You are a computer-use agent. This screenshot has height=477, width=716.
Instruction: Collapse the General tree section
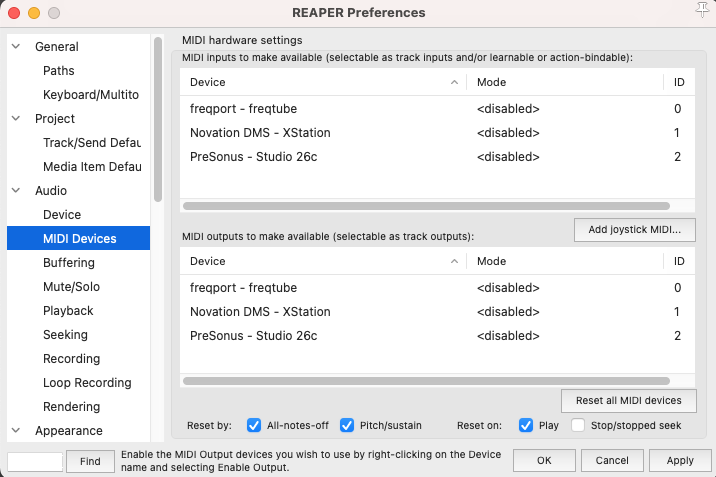click(16, 47)
